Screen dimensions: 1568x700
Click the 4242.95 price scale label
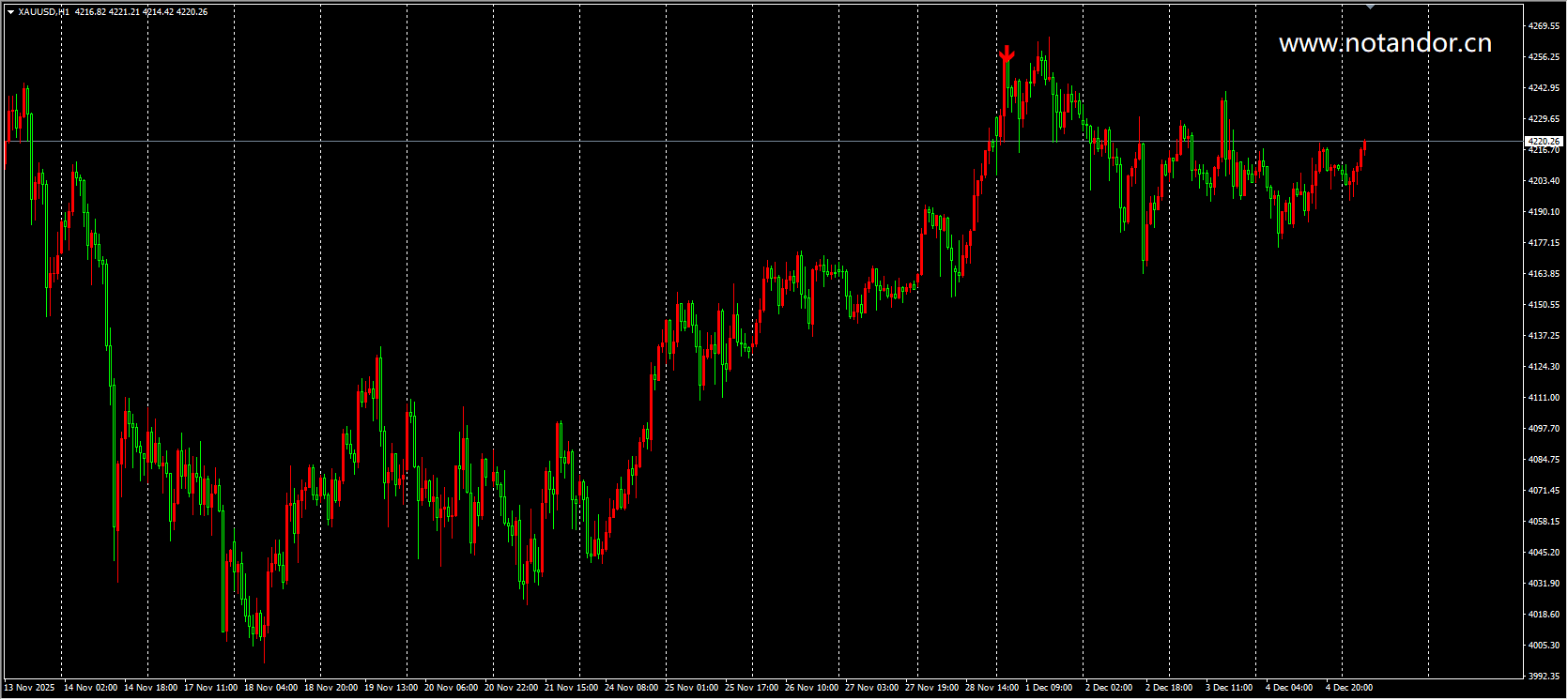[x=1544, y=88]
